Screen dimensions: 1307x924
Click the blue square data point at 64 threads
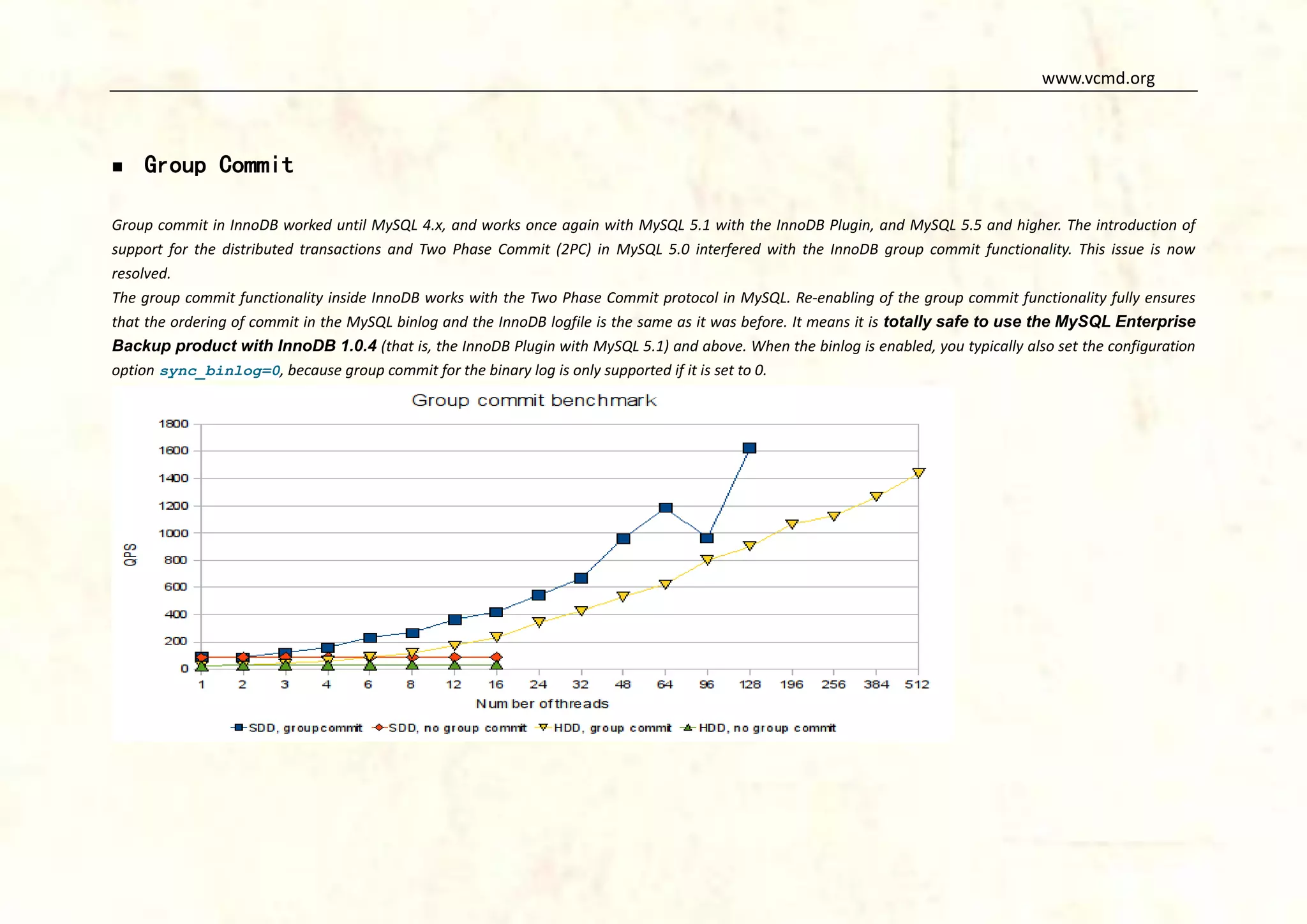[x=665, y=508]
